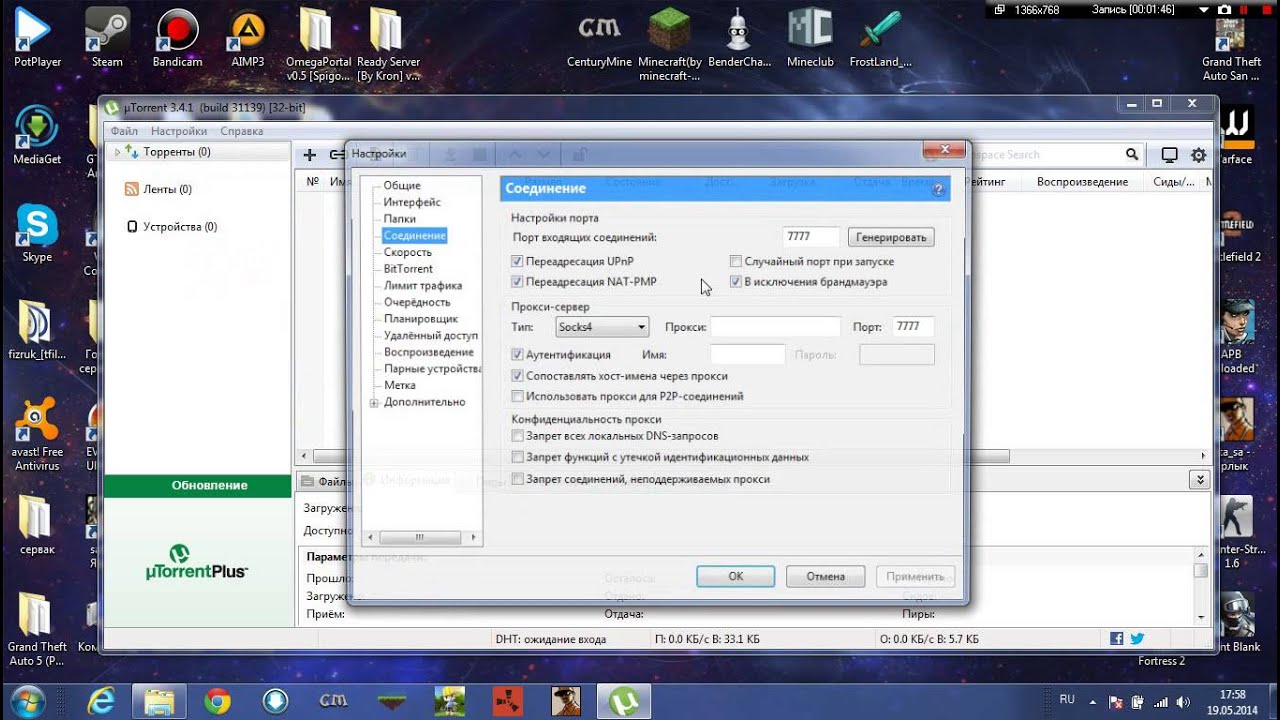Click the Bandicam desktop icon

pyautogui.click(x=178, y=38)
